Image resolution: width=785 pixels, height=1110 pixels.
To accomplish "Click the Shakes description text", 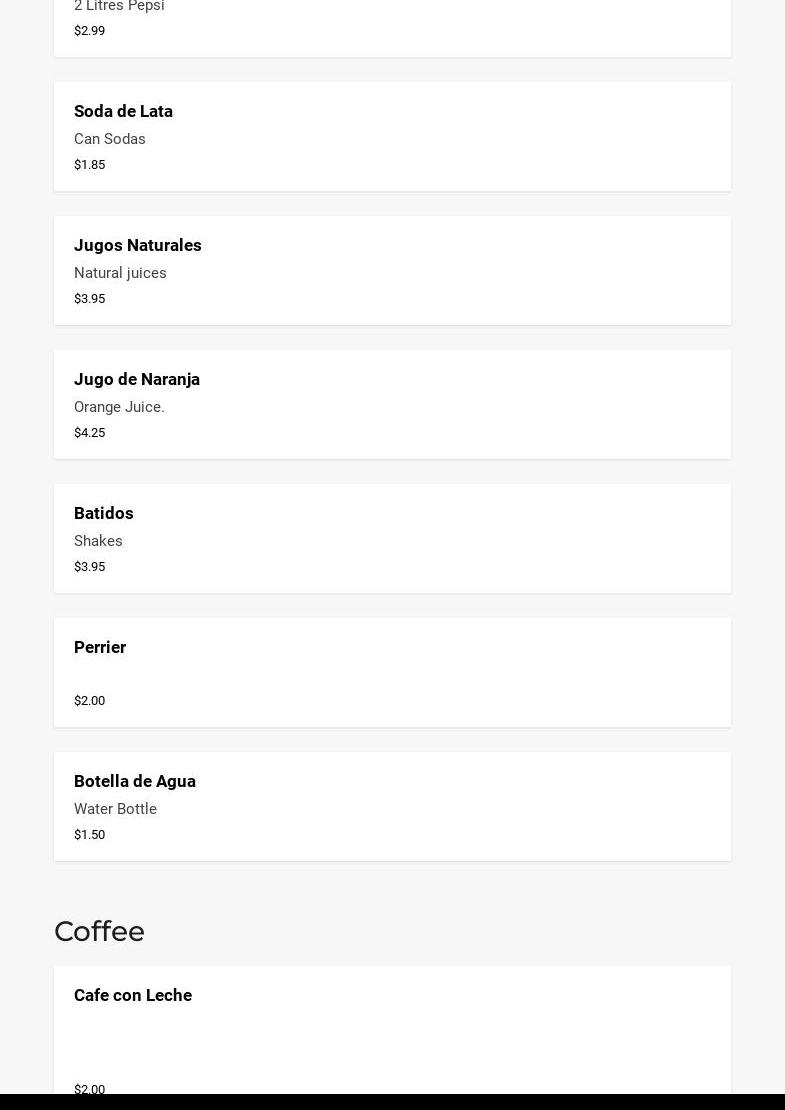I will [98, 541].
